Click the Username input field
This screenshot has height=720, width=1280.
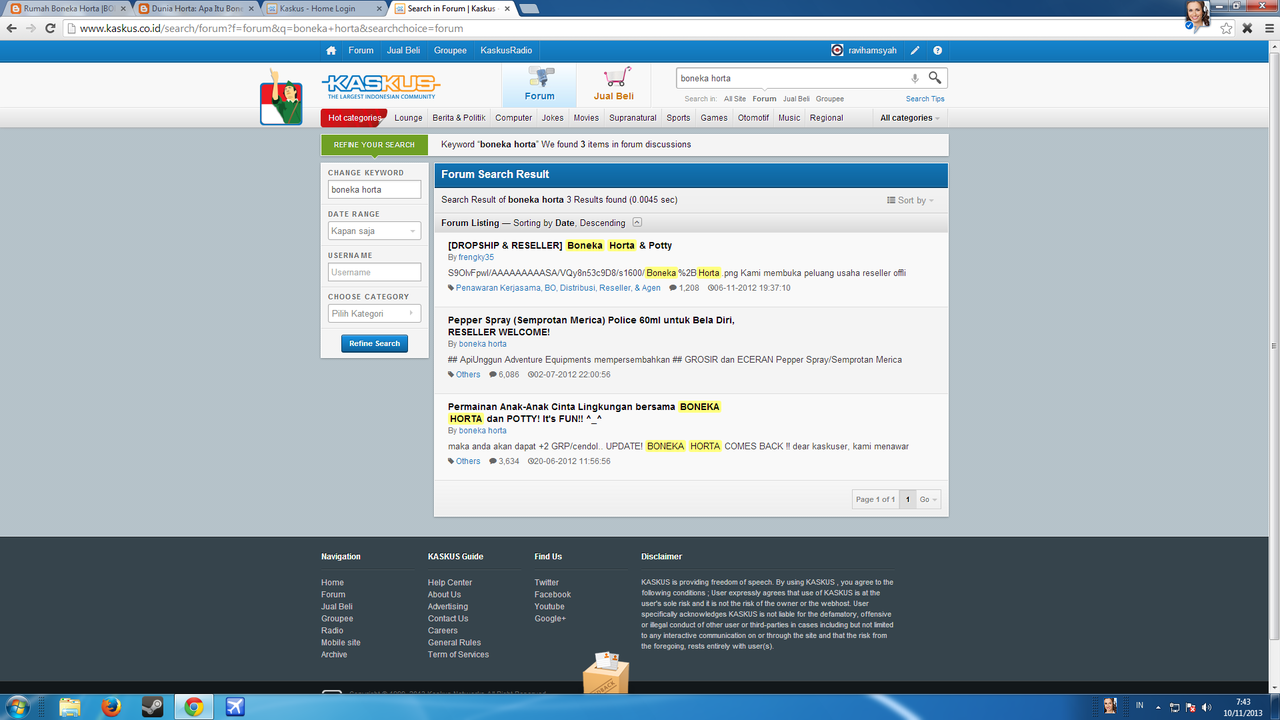pyautogui.click(x=374, y=272)
